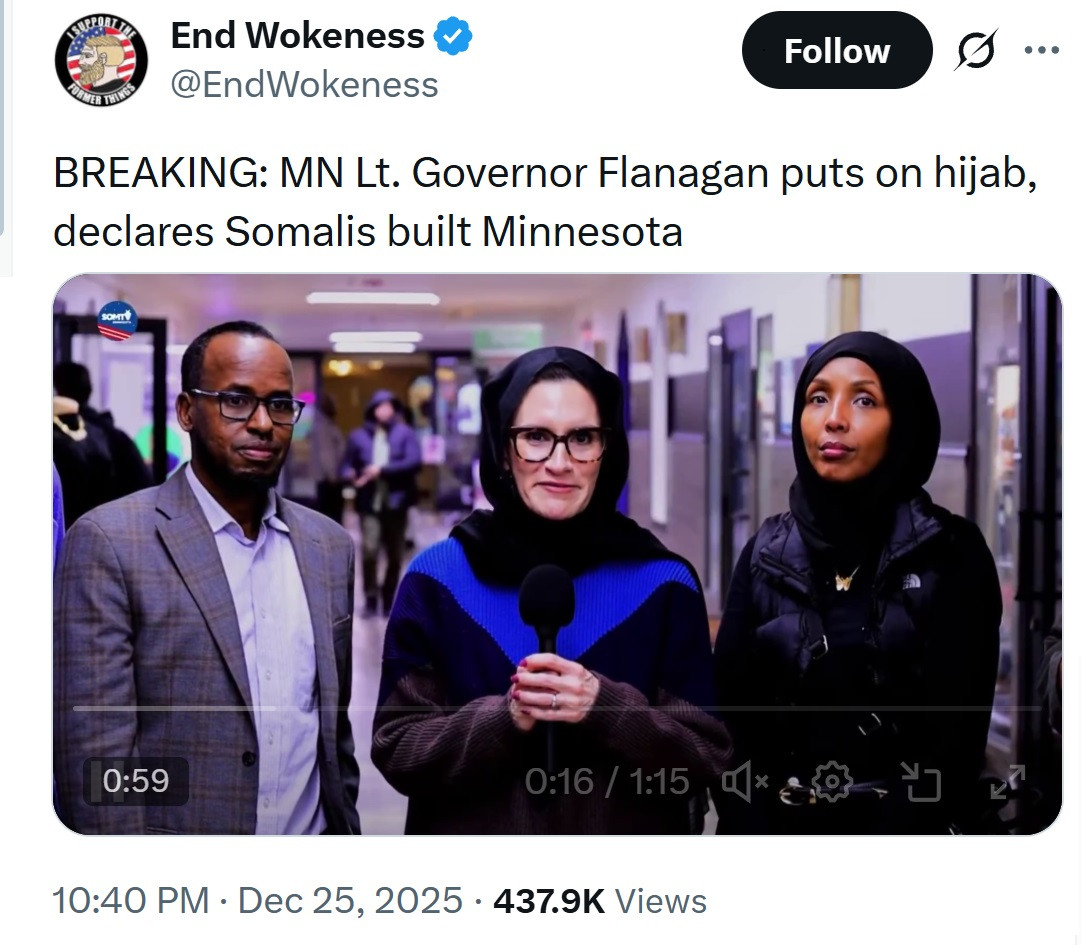Click the SOMTV logo in the video
This screenshot has height=945, width=1088.
(x=117, y=321)
